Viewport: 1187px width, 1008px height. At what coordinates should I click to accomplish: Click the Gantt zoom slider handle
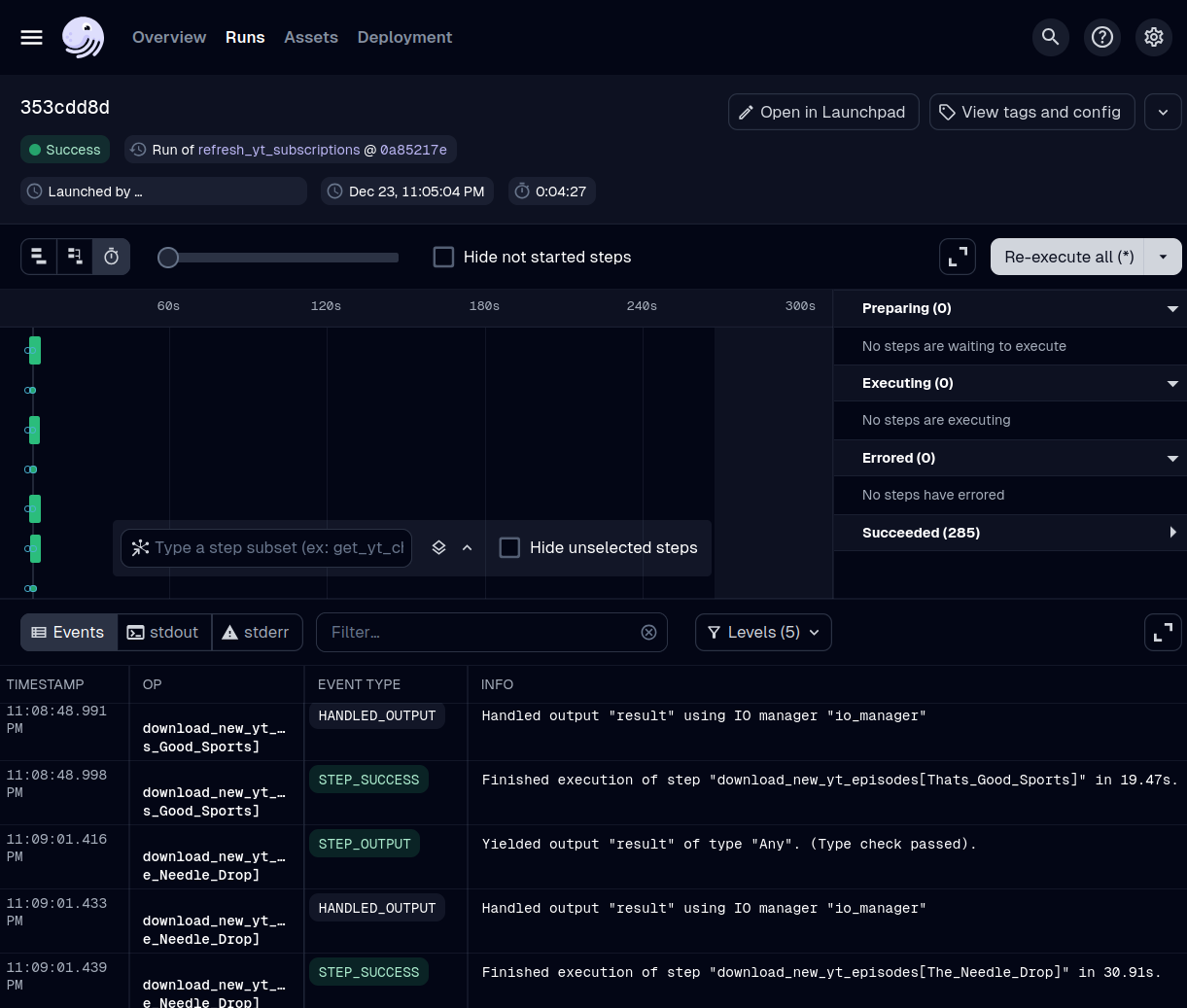coord(168,257)
